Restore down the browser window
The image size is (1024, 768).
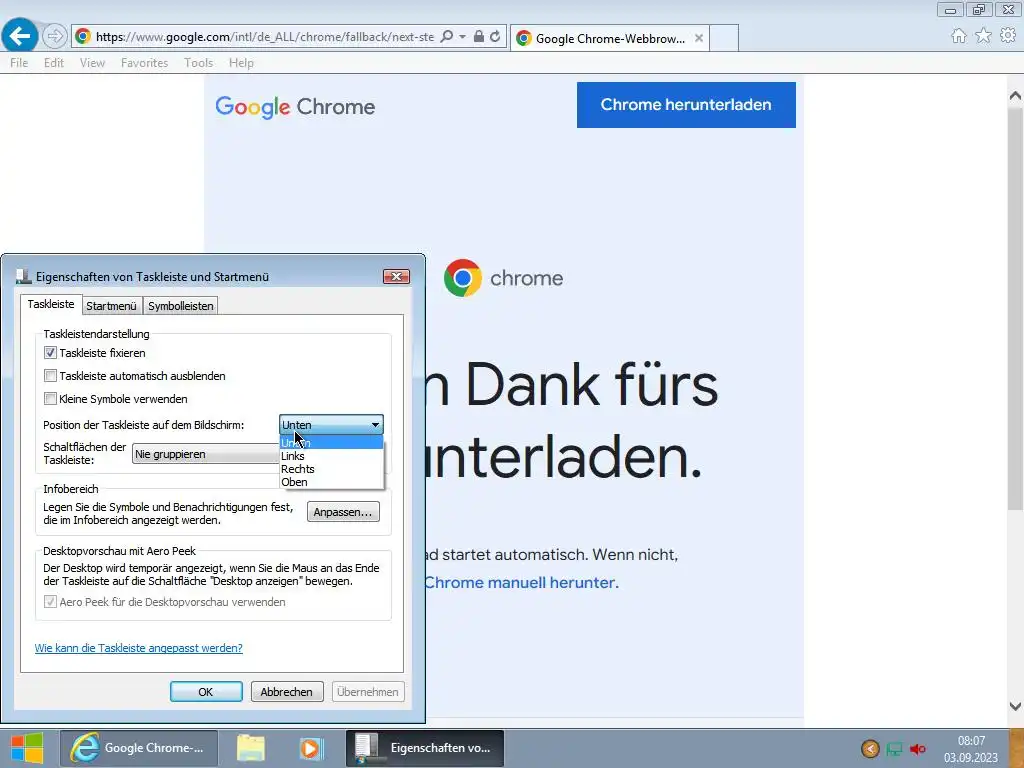click(x=979, y=10)
